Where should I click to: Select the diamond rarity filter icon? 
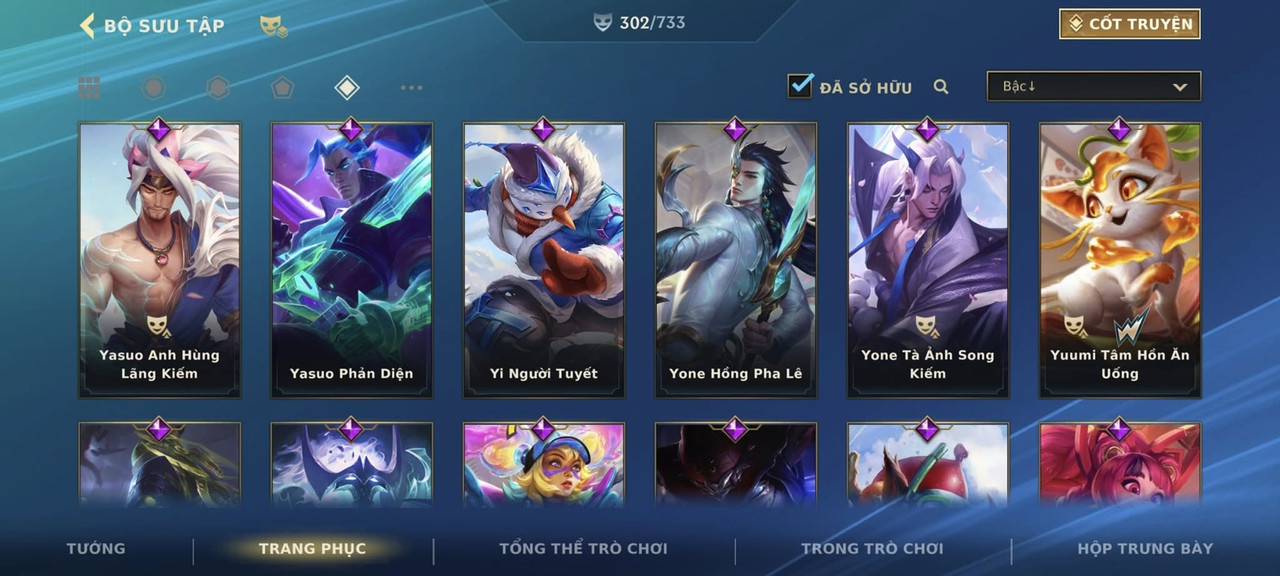(x=346, y=88)
